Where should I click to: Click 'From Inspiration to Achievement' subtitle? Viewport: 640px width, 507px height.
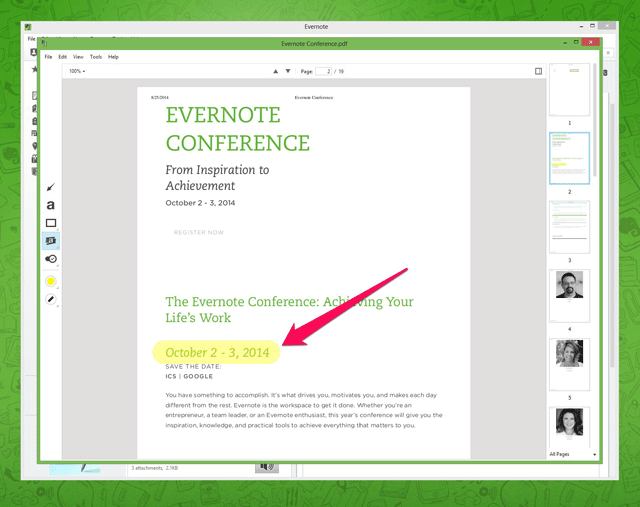(217, 178)
